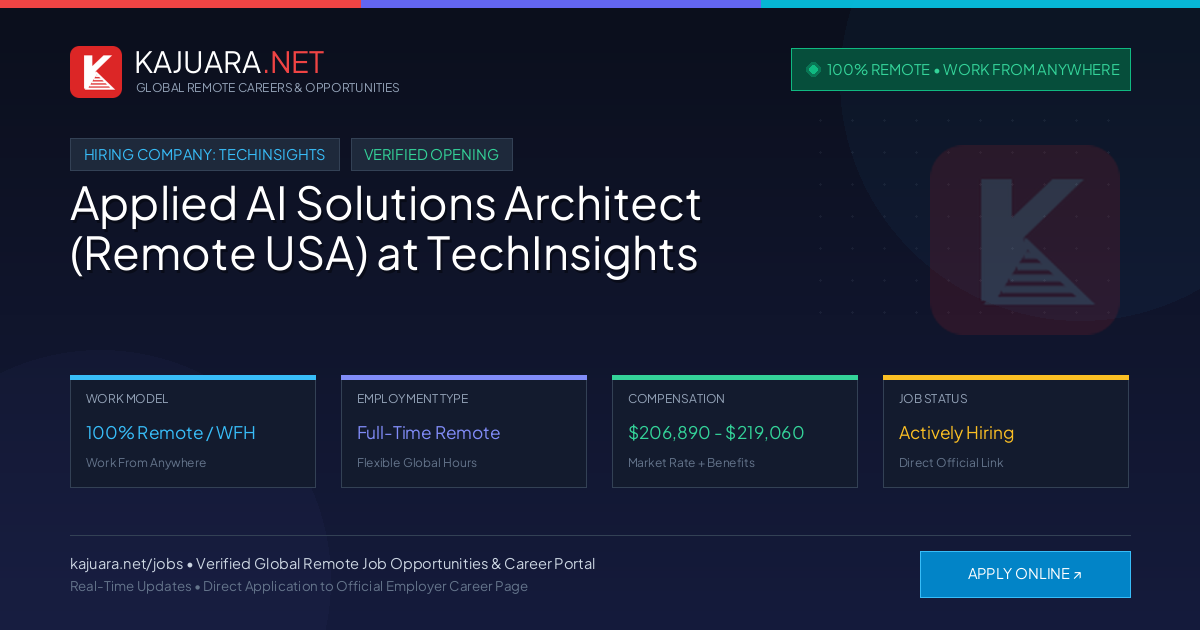The width and height of the screenshot is (1200, 630).
Task: Select the Verified Opening tag
Action: click(x=432, y=154)
